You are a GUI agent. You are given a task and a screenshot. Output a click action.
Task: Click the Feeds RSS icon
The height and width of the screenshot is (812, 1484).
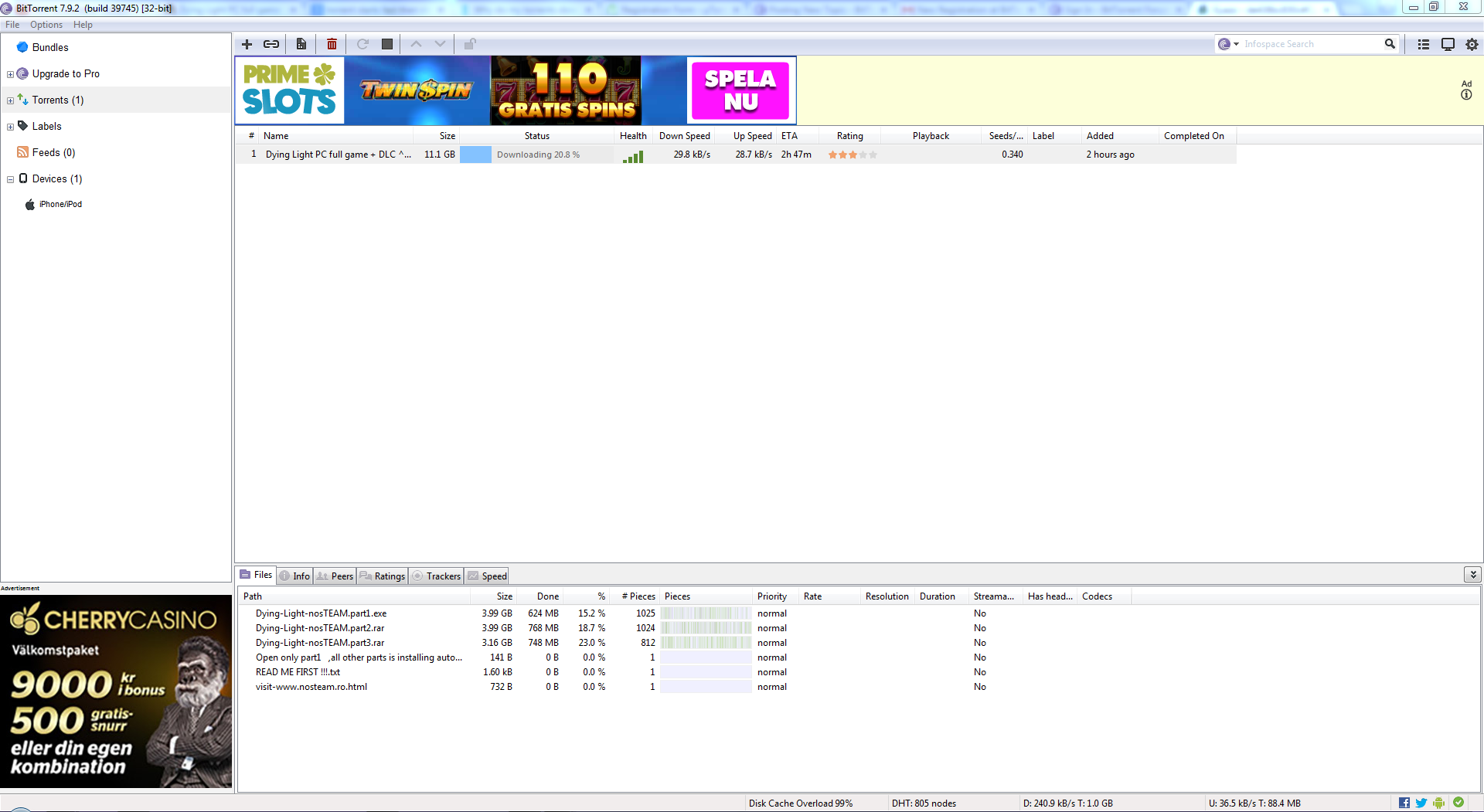pyautogui.click(x=22, y=152)
